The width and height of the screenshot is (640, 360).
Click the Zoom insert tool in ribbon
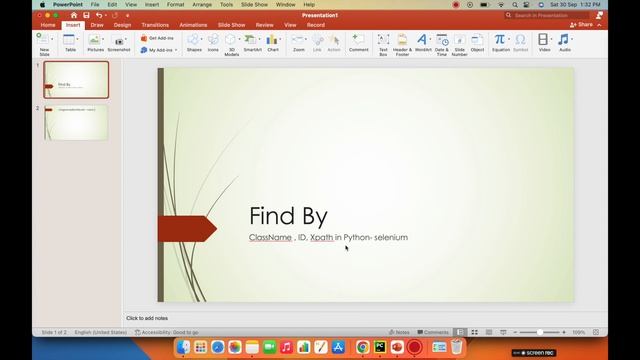[x=299, y=43]
